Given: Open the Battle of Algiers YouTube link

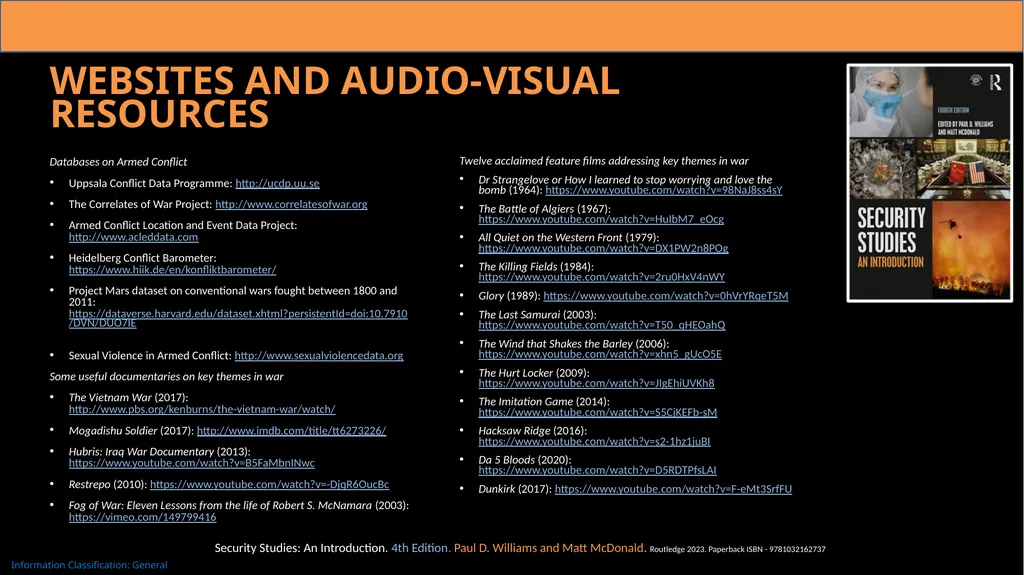Looking at the screenshot, I should 601,220.
